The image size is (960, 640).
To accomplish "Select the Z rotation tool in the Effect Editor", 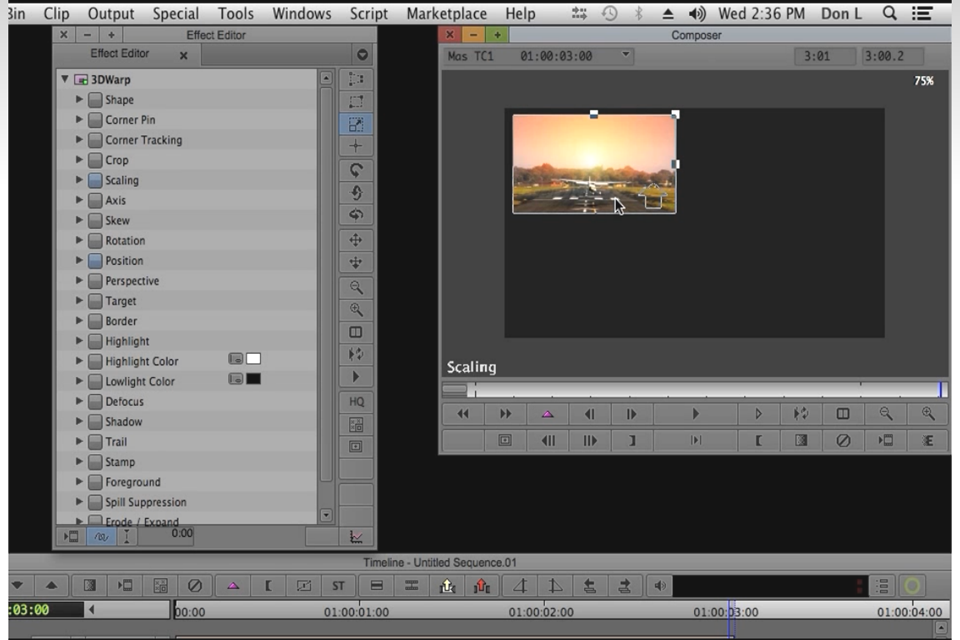I will (x=356, y=170).
